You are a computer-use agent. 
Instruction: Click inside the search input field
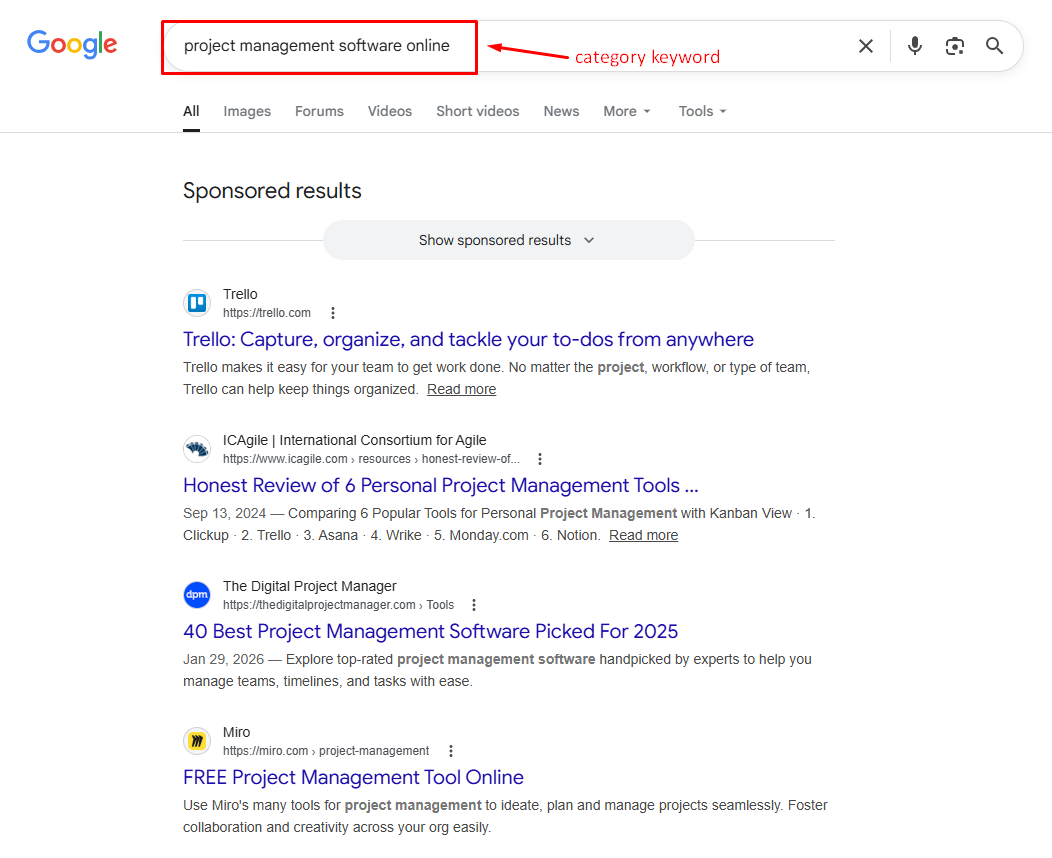[318, 45]
